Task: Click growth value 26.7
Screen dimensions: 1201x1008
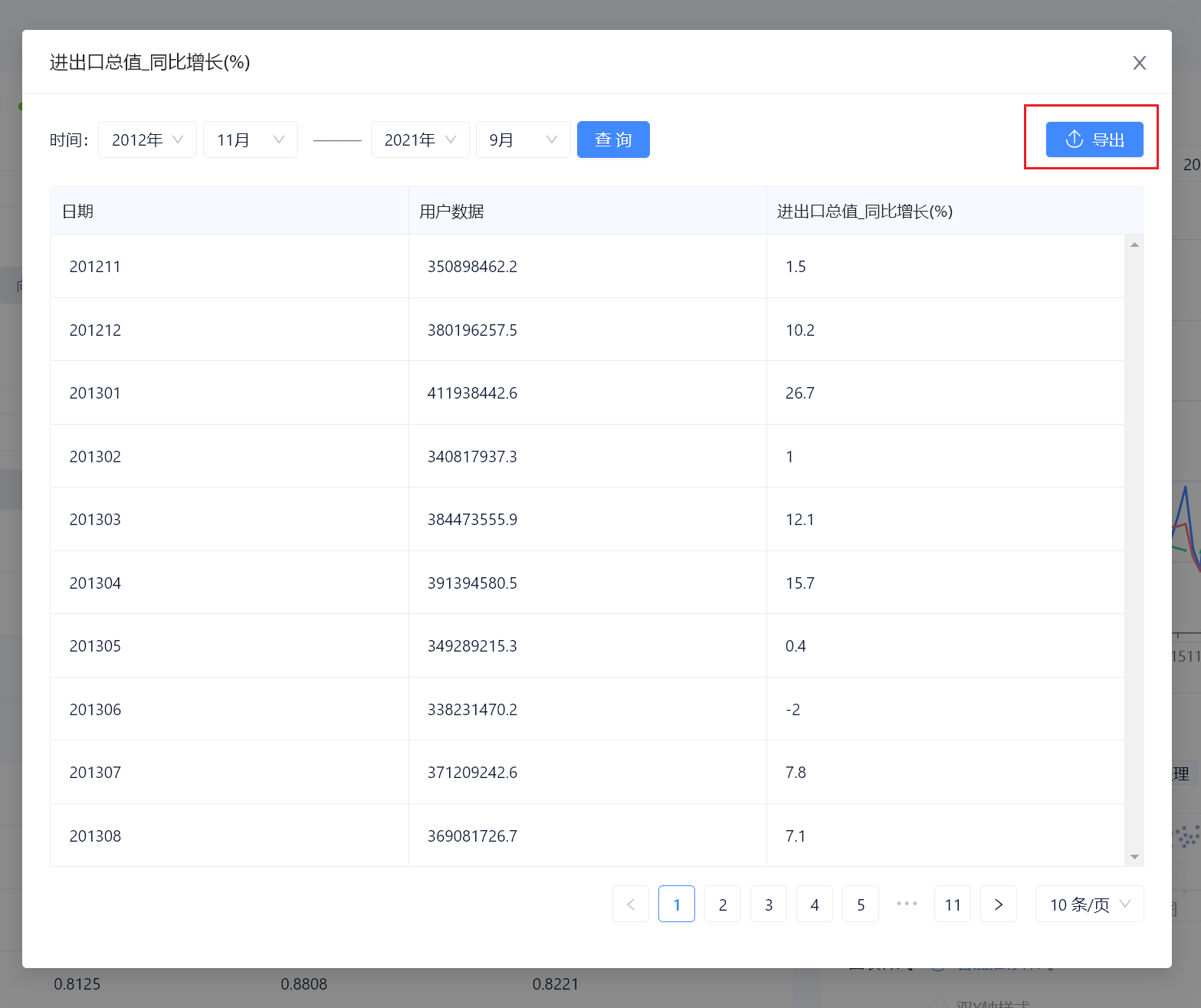Action: pos(800,393)
